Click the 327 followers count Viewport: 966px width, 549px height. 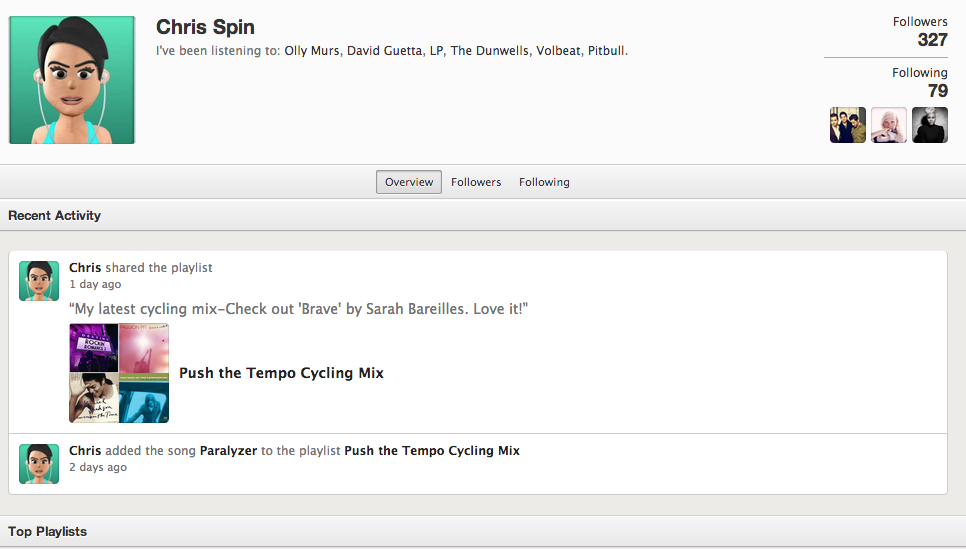[932, 40]
